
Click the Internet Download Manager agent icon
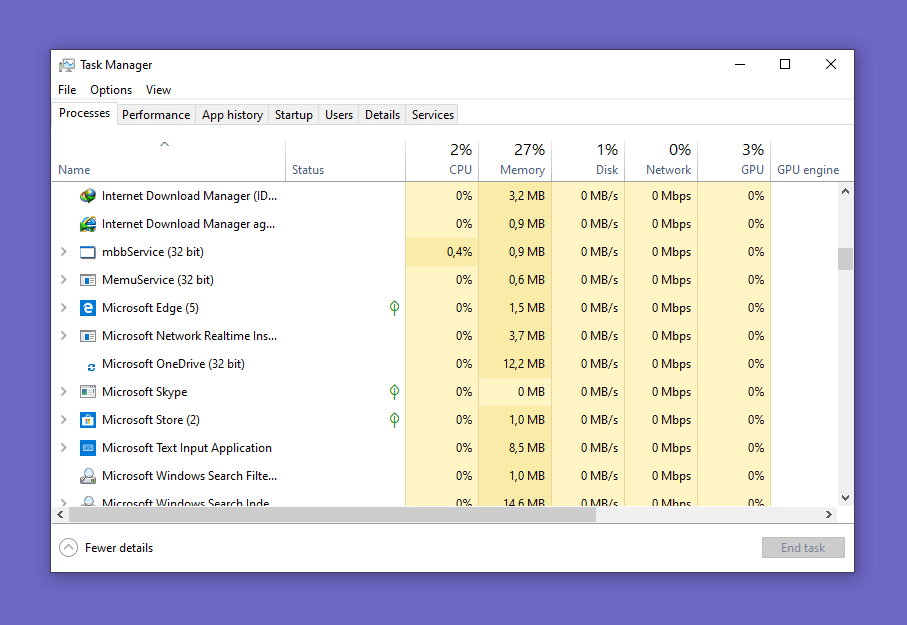click(88, 224)
